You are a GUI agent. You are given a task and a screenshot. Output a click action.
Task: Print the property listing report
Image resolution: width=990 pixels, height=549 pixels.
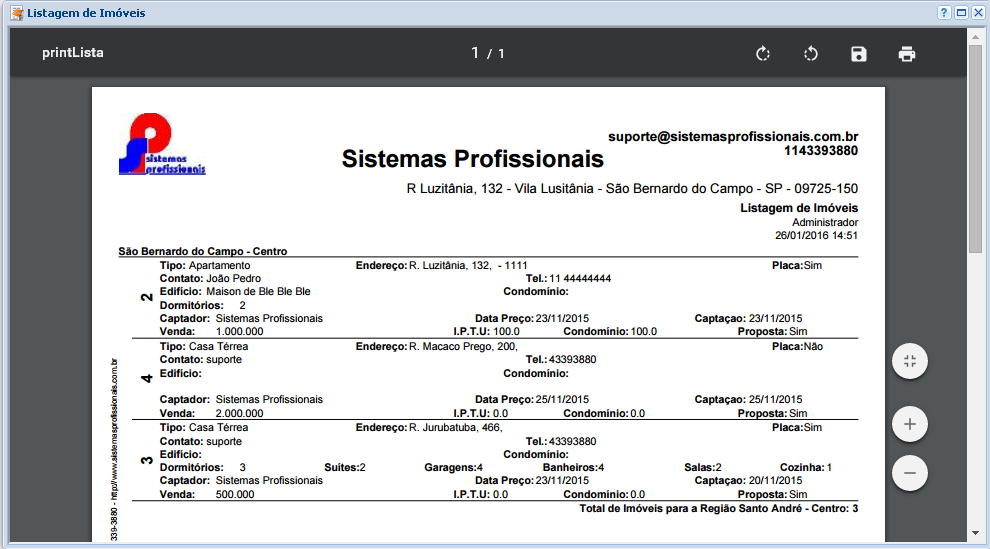tap(907, 54)
